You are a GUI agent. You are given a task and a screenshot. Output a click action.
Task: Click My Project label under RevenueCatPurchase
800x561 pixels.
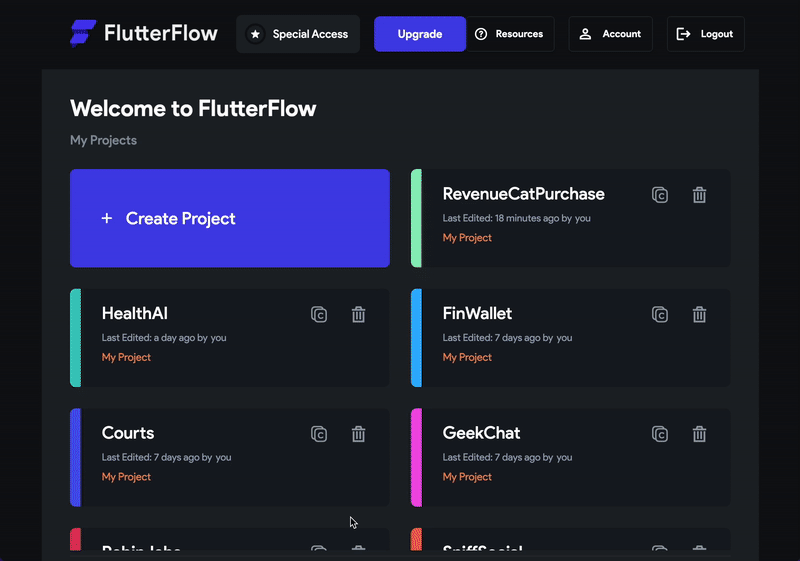coord(467,238)
